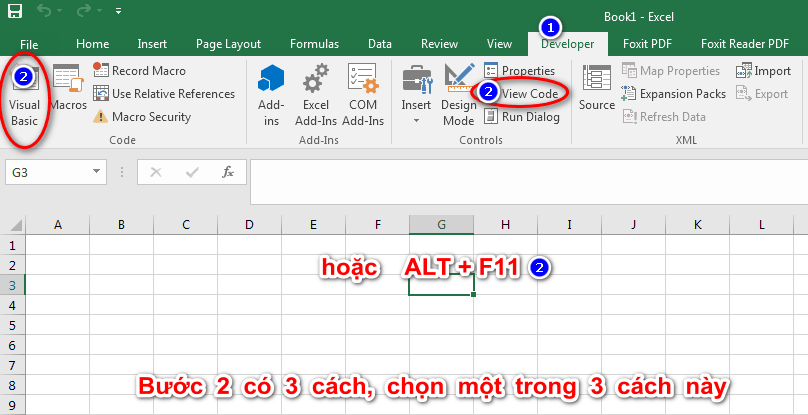Select row 5 header

pyautogui.click(x=13, y=325)
